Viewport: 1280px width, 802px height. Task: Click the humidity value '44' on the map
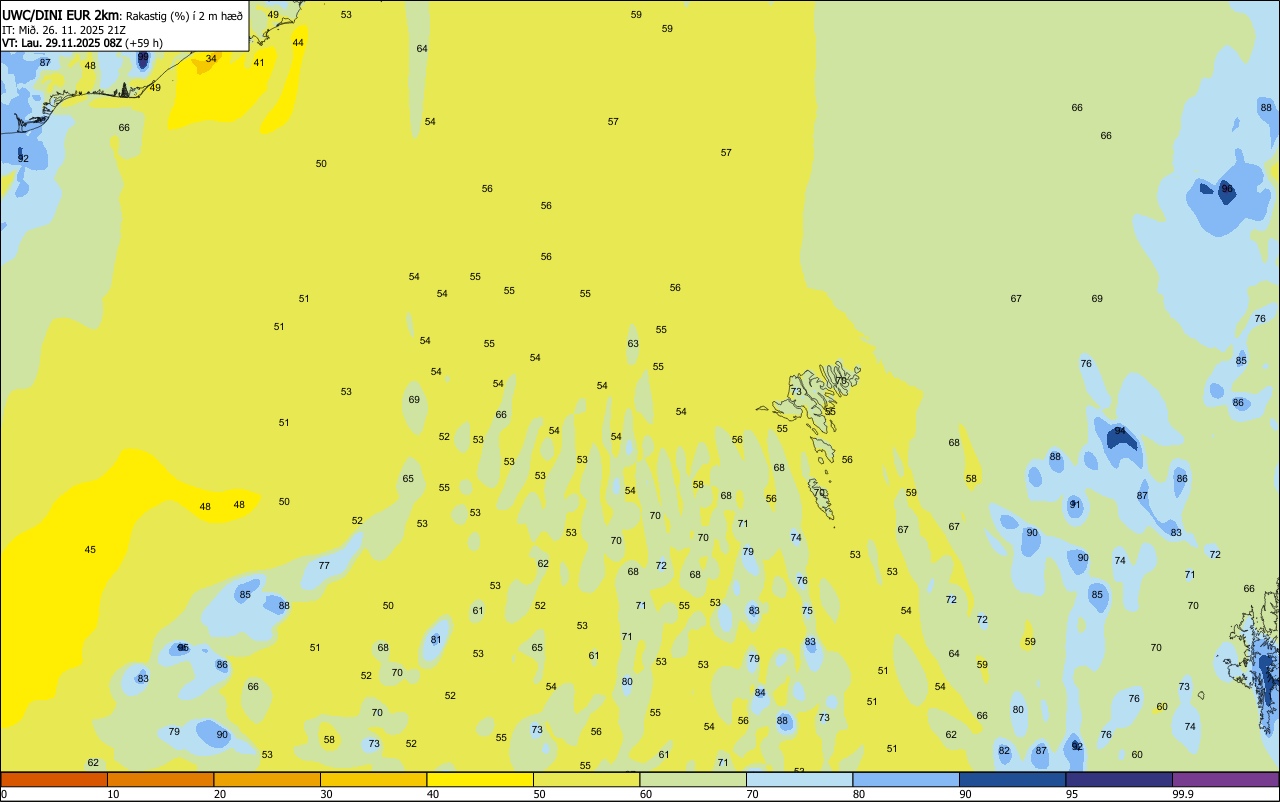tap(298, 43)
